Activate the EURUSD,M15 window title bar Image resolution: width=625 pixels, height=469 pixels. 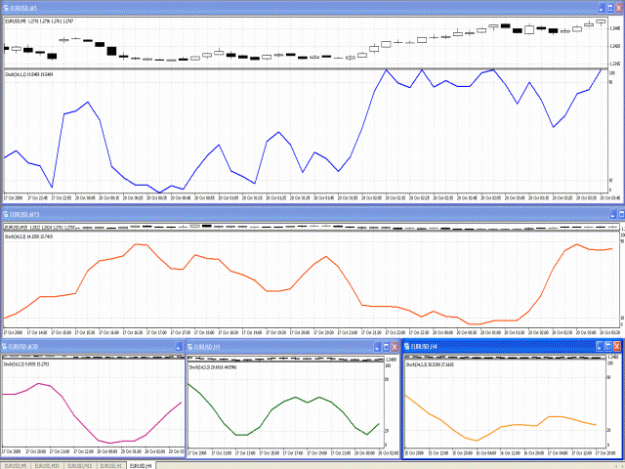(311, 214)
